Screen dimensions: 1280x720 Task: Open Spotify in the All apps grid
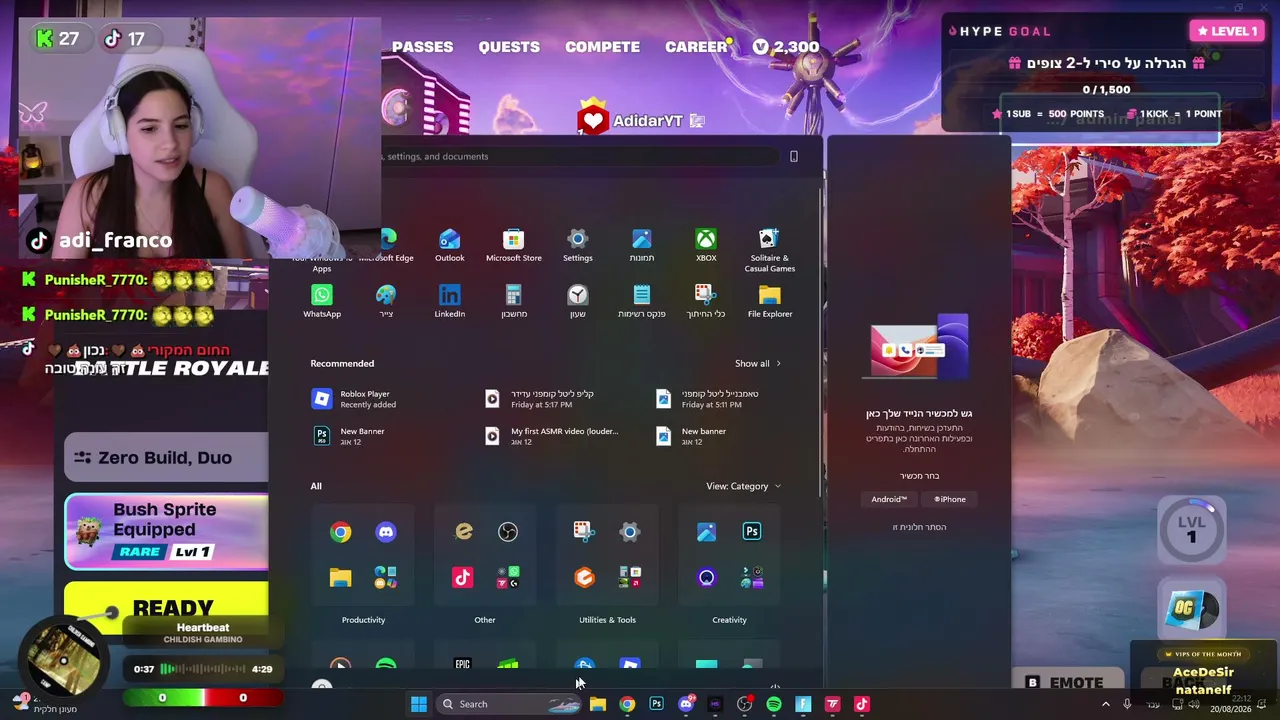[x=386, y=665]
